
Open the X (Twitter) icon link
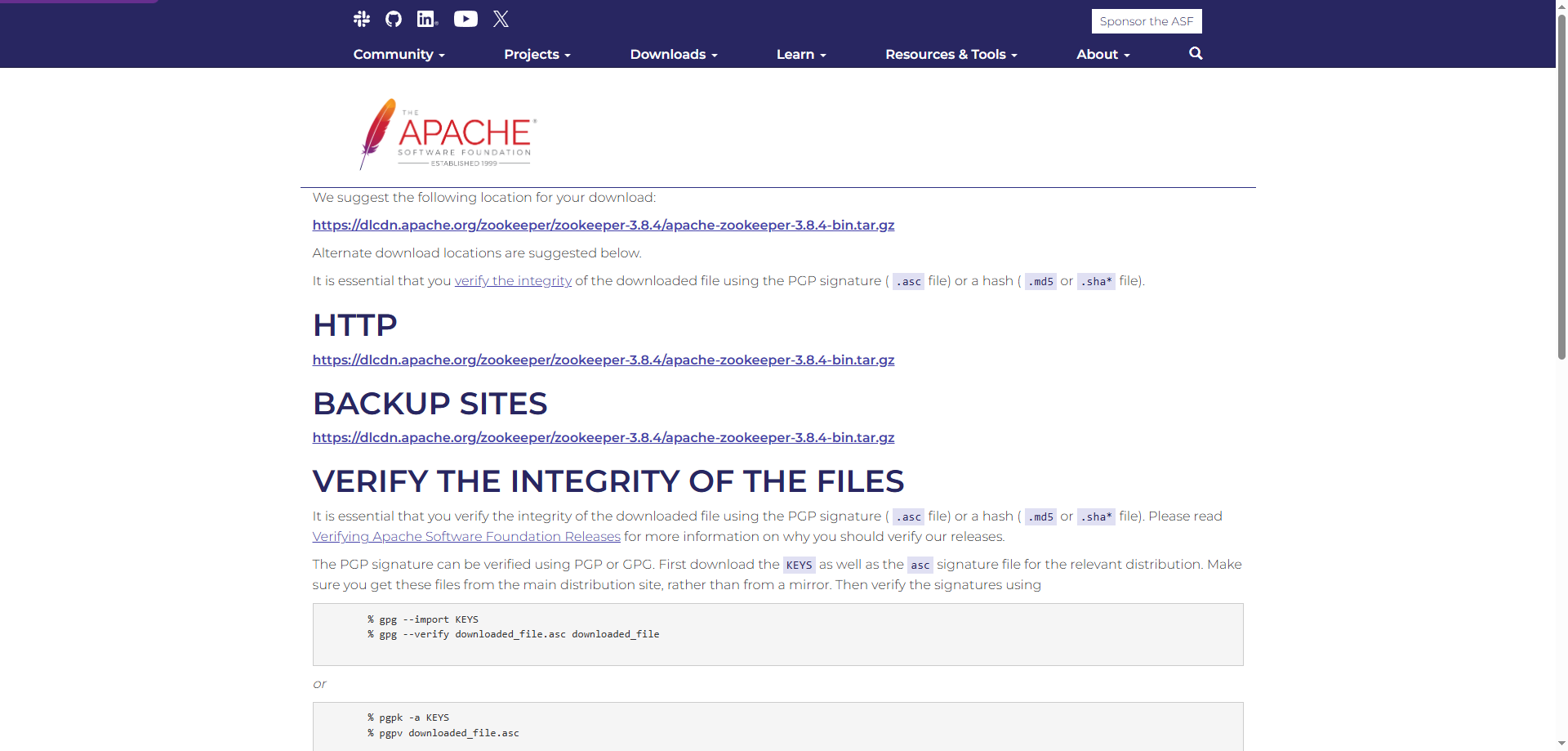pyautogui.click(x=501, y=19)
